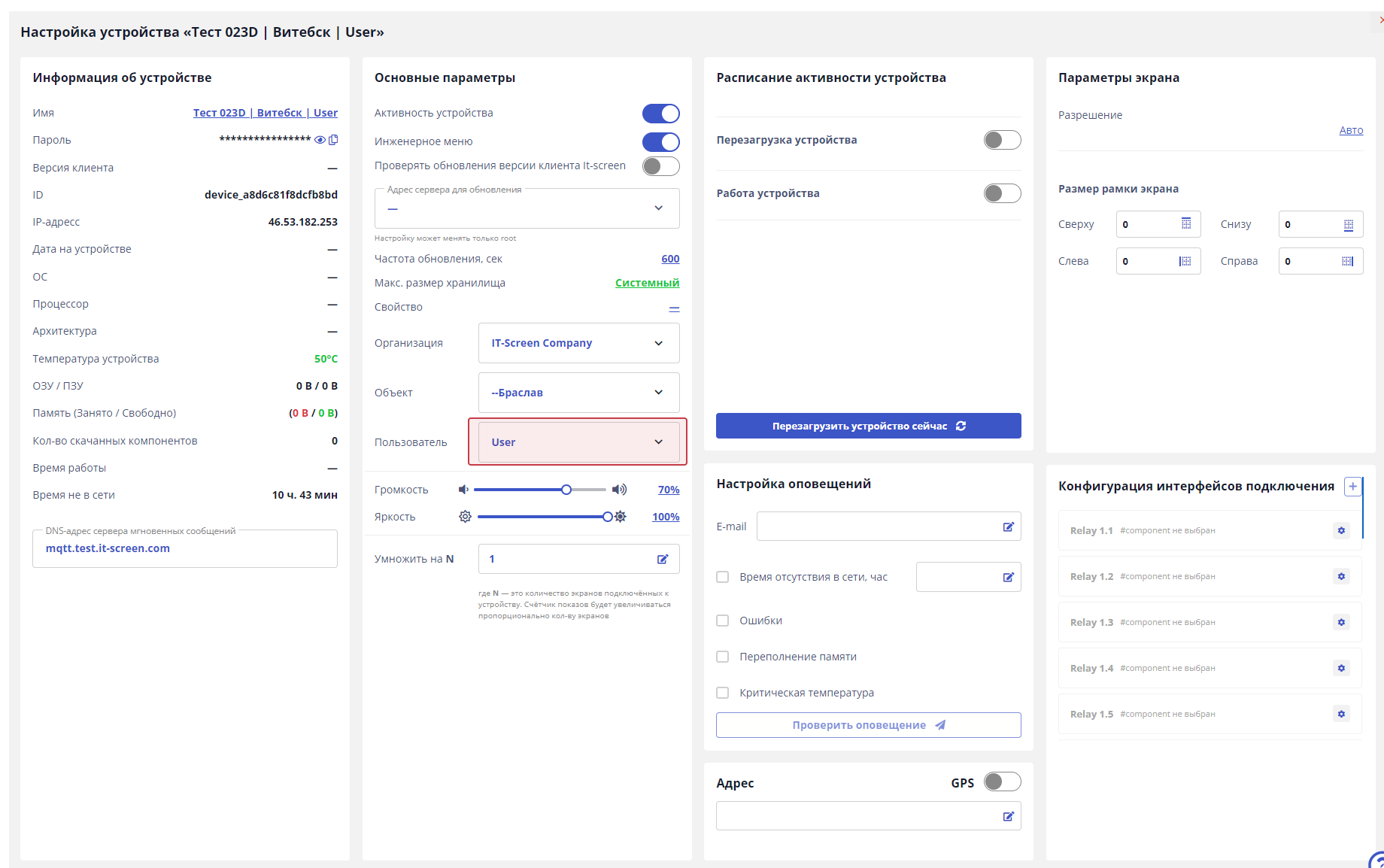Open Адрес сервера для обновления dropdown

pyautogui.click(x=527, y=208)
